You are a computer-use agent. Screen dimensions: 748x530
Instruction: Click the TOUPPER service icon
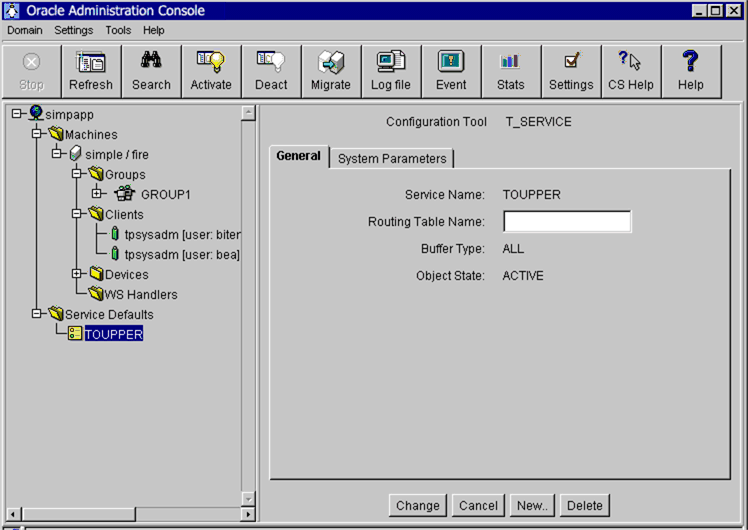pyautogui.click(x=75, y=333)
